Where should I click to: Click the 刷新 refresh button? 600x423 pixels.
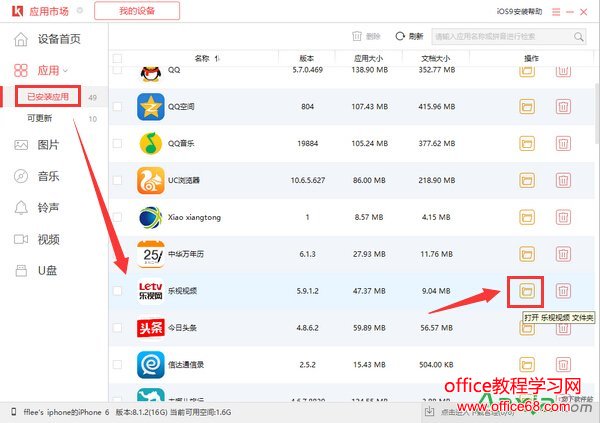click(409, 36)
